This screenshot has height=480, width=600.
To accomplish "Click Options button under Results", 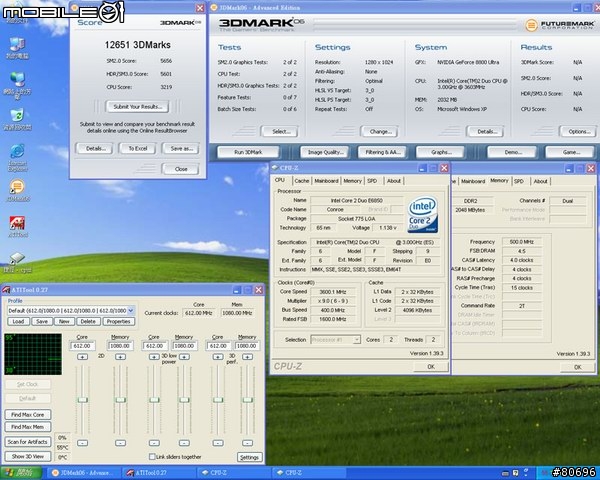I will pyautogui.click(x=578, y=131).
